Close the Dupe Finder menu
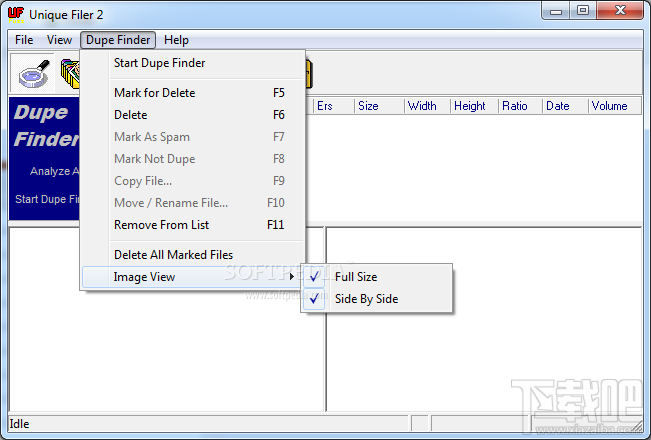The image size is (651, 440). (118, 40)
